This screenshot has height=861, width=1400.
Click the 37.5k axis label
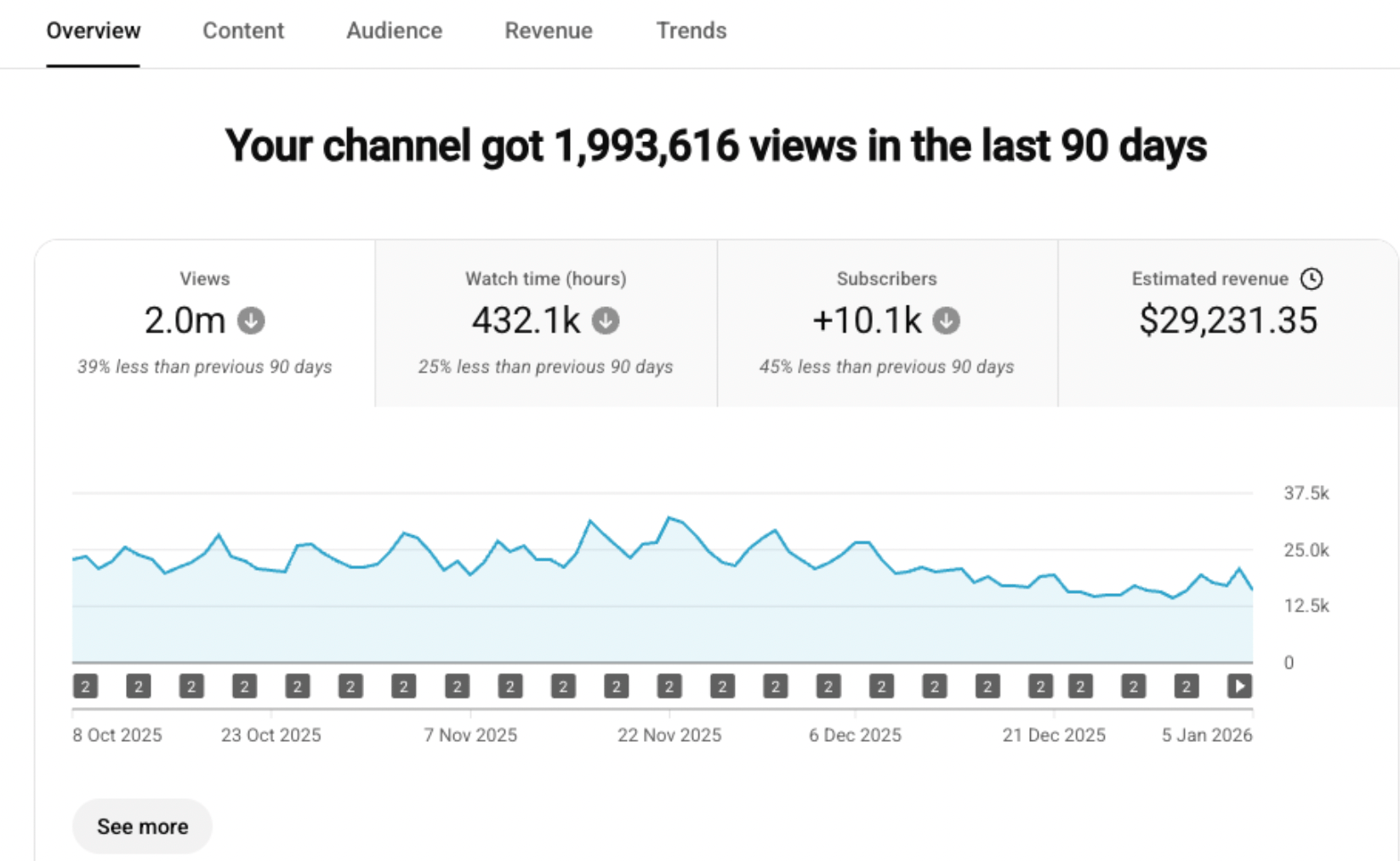[x=1306, y=493]
